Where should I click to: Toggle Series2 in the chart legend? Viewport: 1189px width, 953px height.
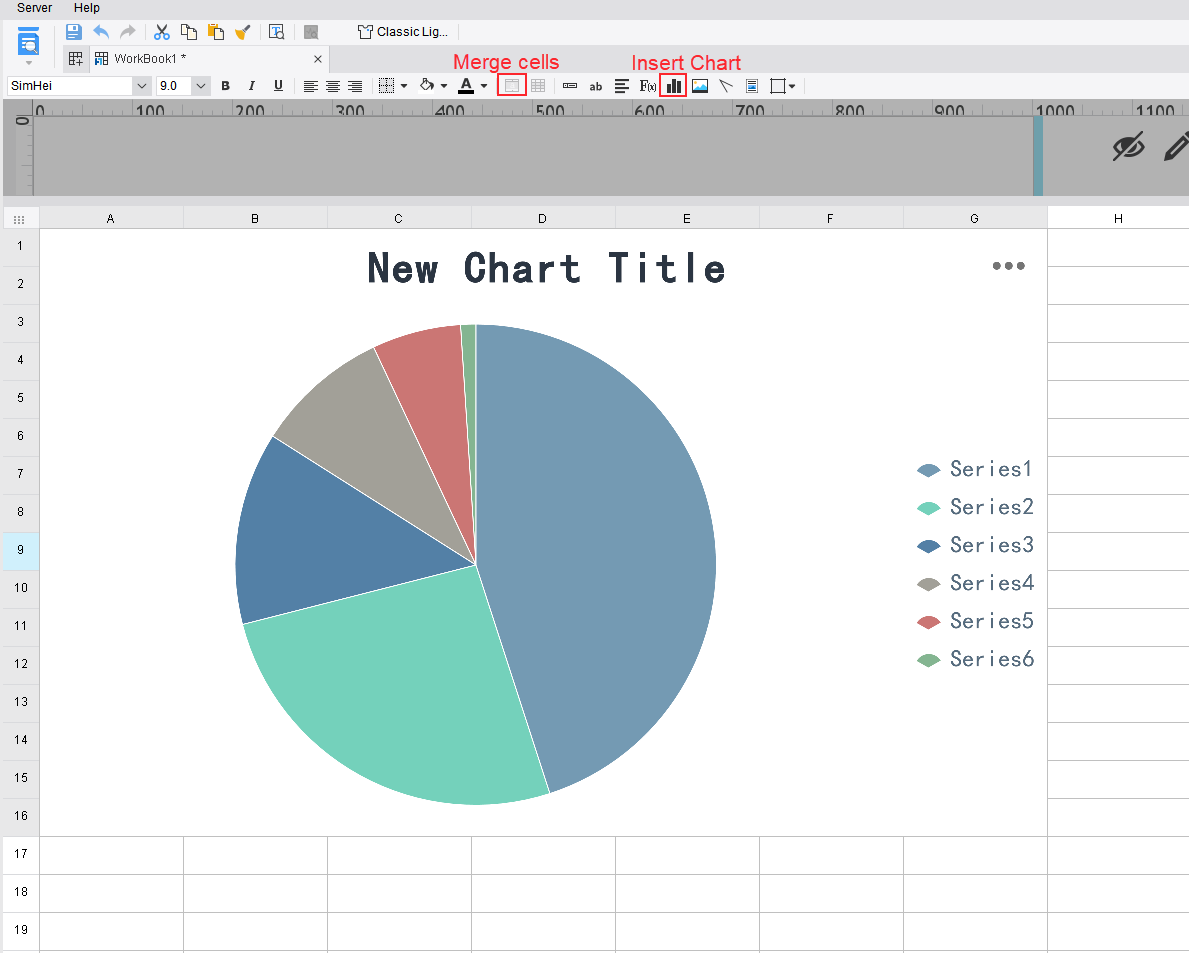(x=975, y=507)
